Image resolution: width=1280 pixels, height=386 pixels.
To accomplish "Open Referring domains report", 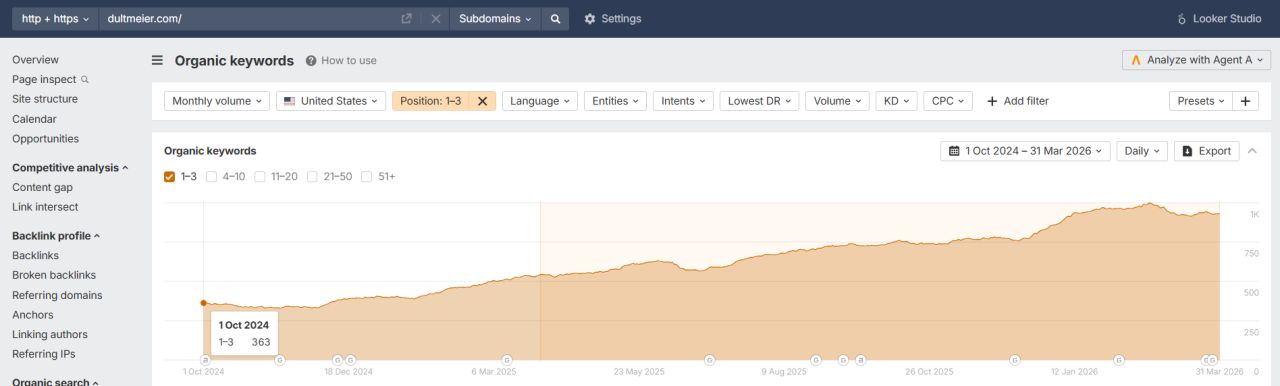I will (x=57, y=295).
